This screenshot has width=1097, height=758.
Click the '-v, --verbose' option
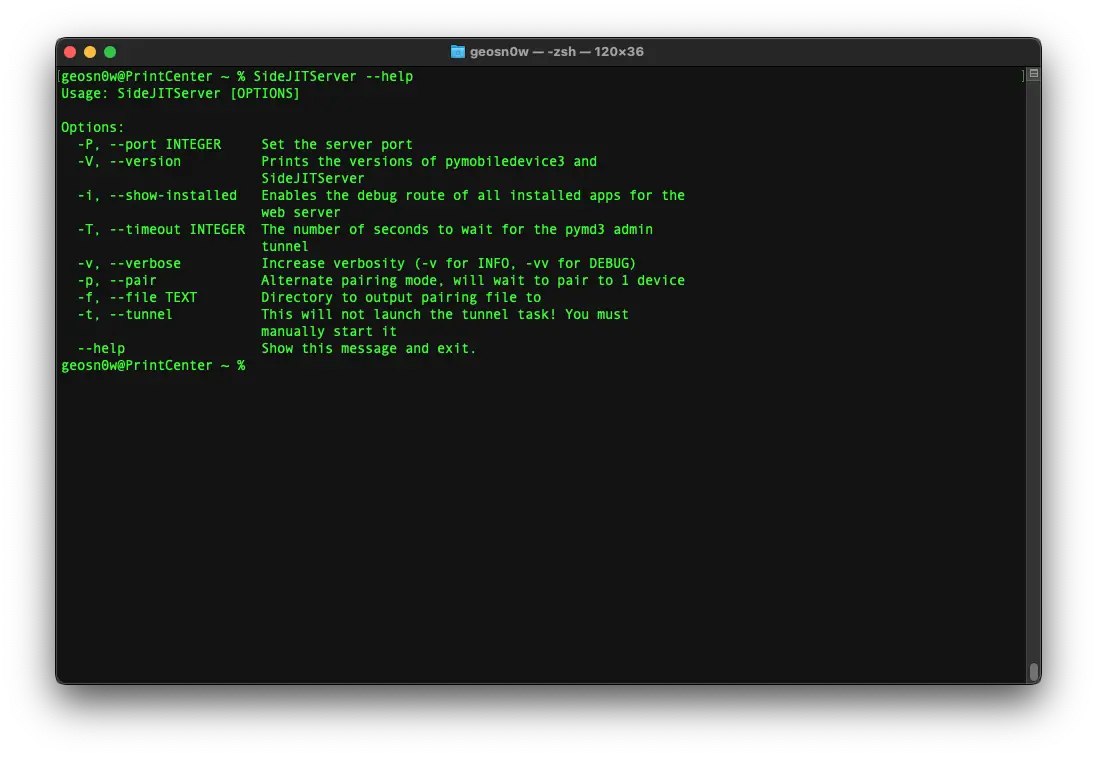tap(129, 263)
